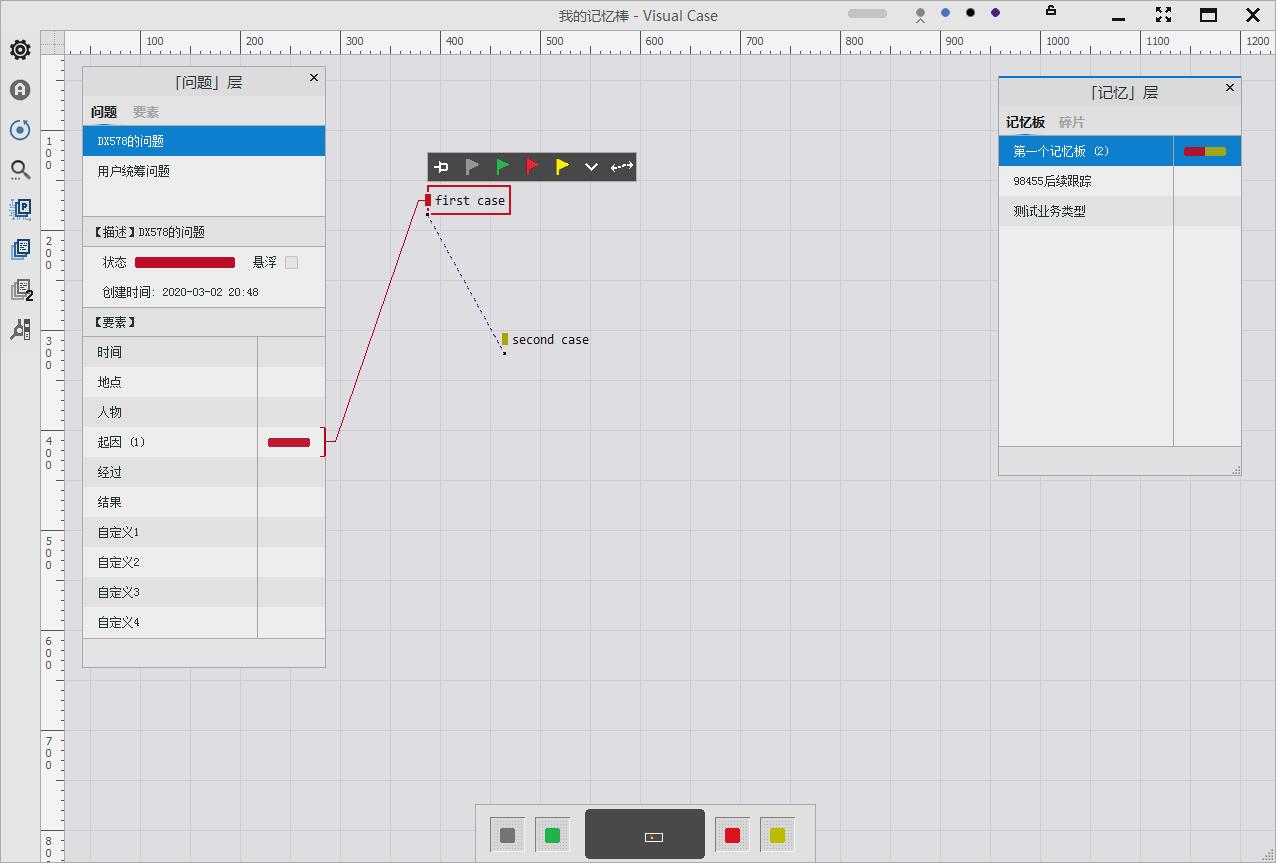Click the inspect tool icon at sidebar bottom
This screenshot has height=863, width=1276.
[x=20, y=329]
